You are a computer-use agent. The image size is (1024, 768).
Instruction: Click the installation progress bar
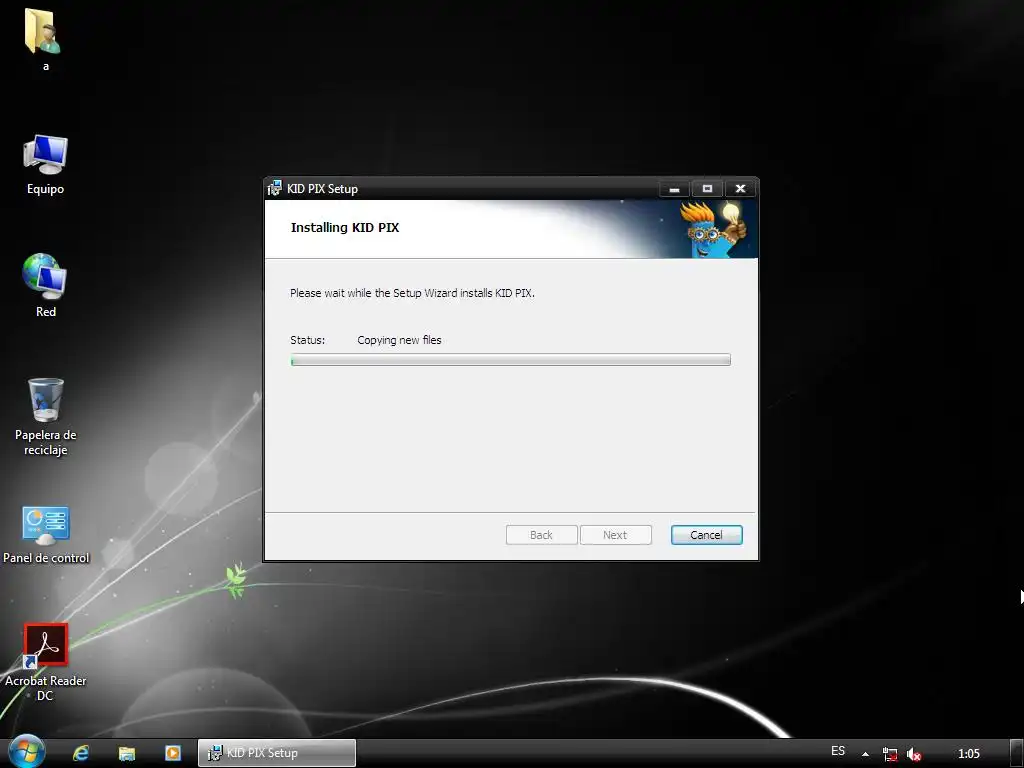(511, 360)
